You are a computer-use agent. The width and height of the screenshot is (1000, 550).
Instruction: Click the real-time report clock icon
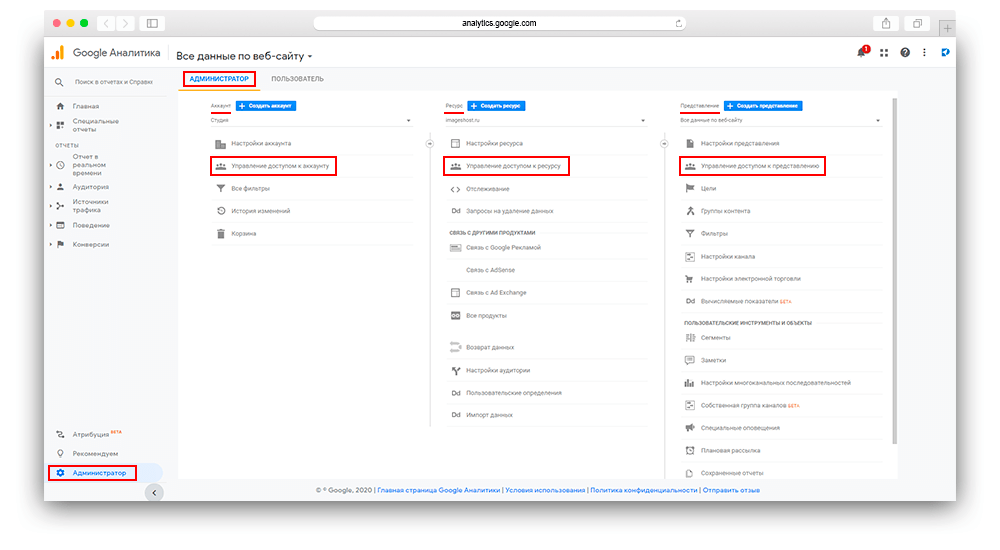pos(60,165)
